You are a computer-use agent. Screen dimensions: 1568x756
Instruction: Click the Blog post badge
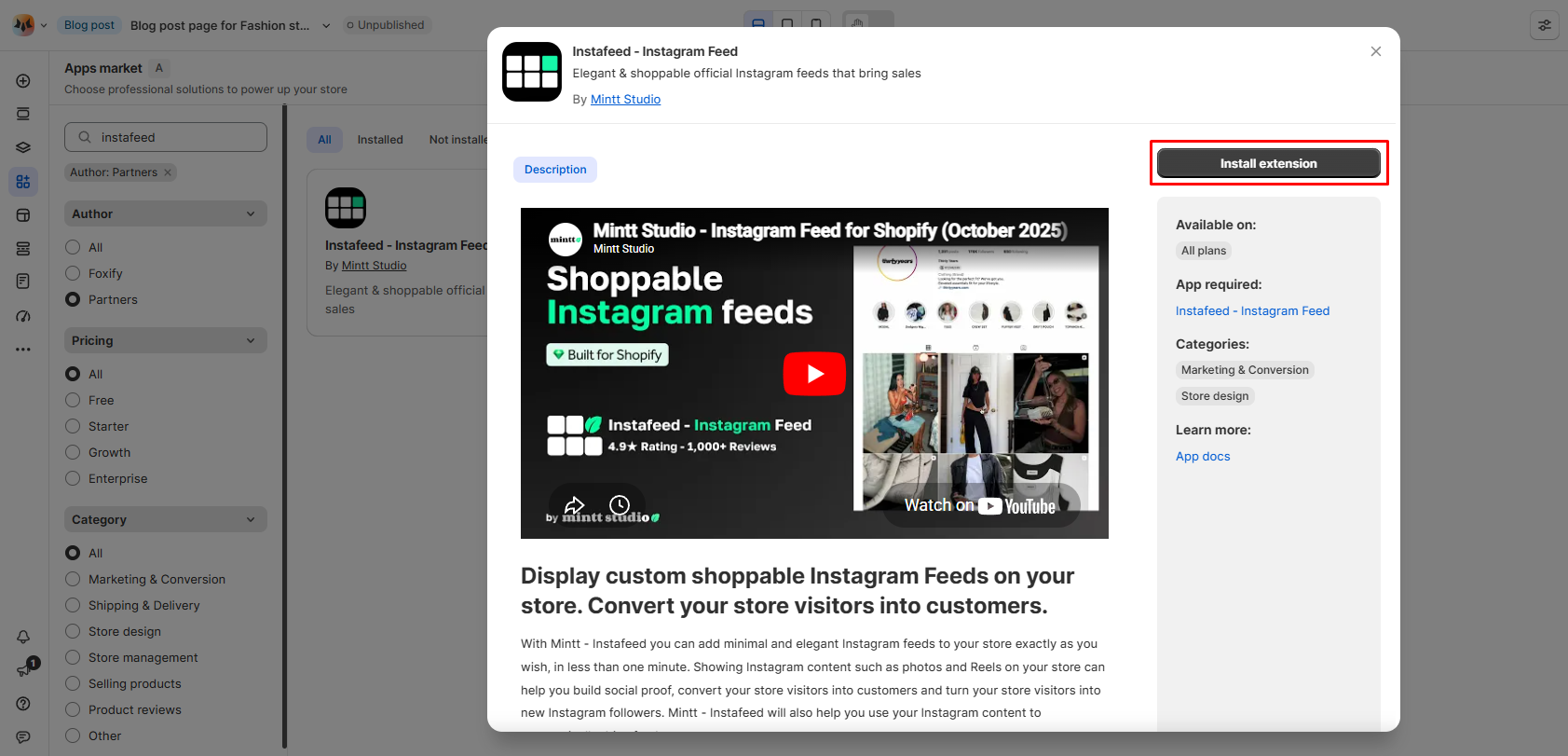89,25
